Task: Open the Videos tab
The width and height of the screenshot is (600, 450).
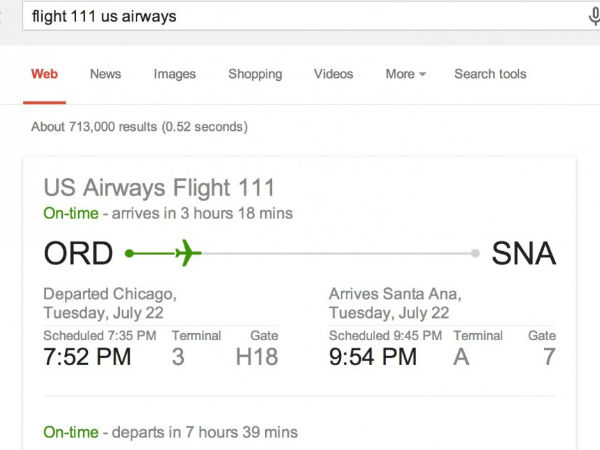Action: coord(333,74)
